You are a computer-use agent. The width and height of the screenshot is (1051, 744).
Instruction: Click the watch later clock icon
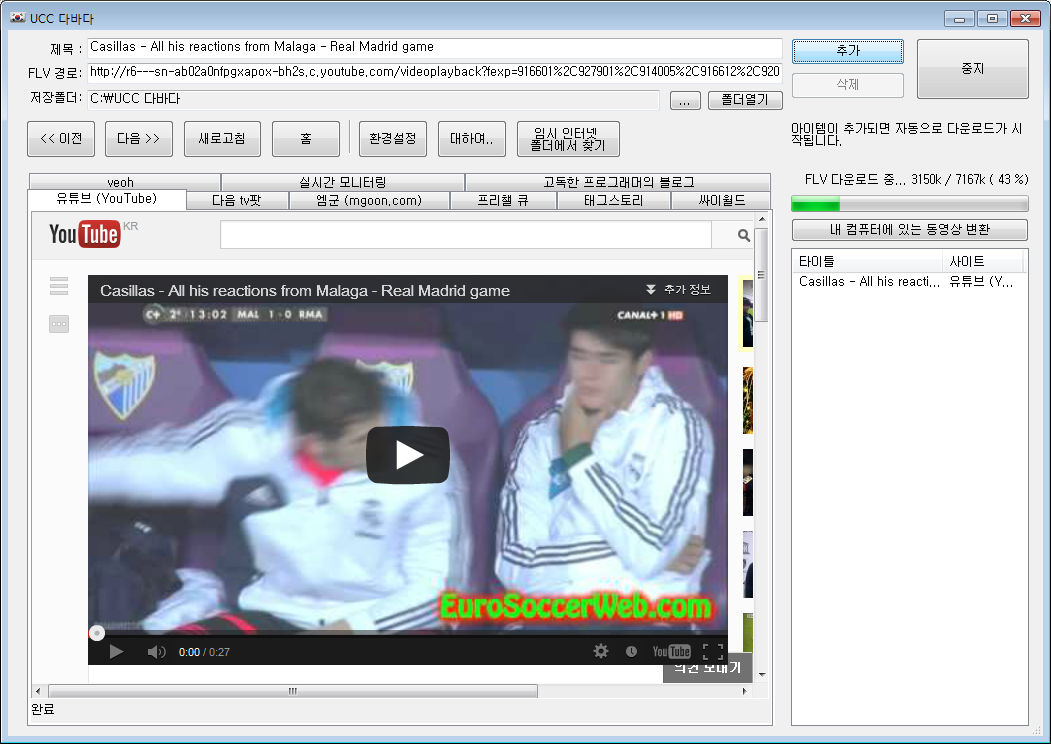point(631,652)
